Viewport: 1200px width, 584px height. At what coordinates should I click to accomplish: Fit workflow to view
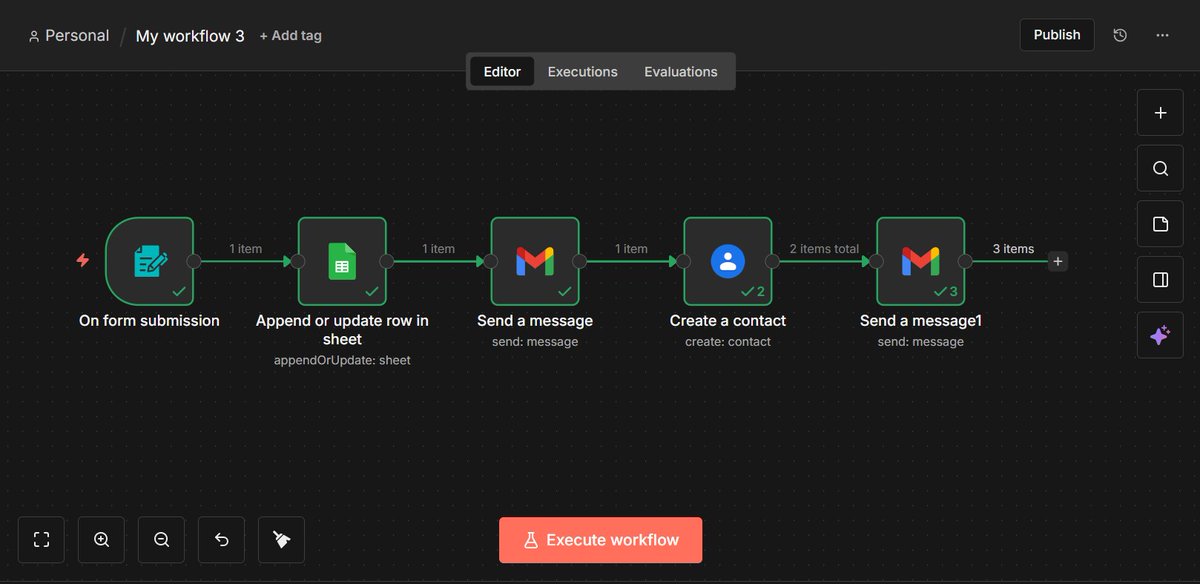point(41,540)
